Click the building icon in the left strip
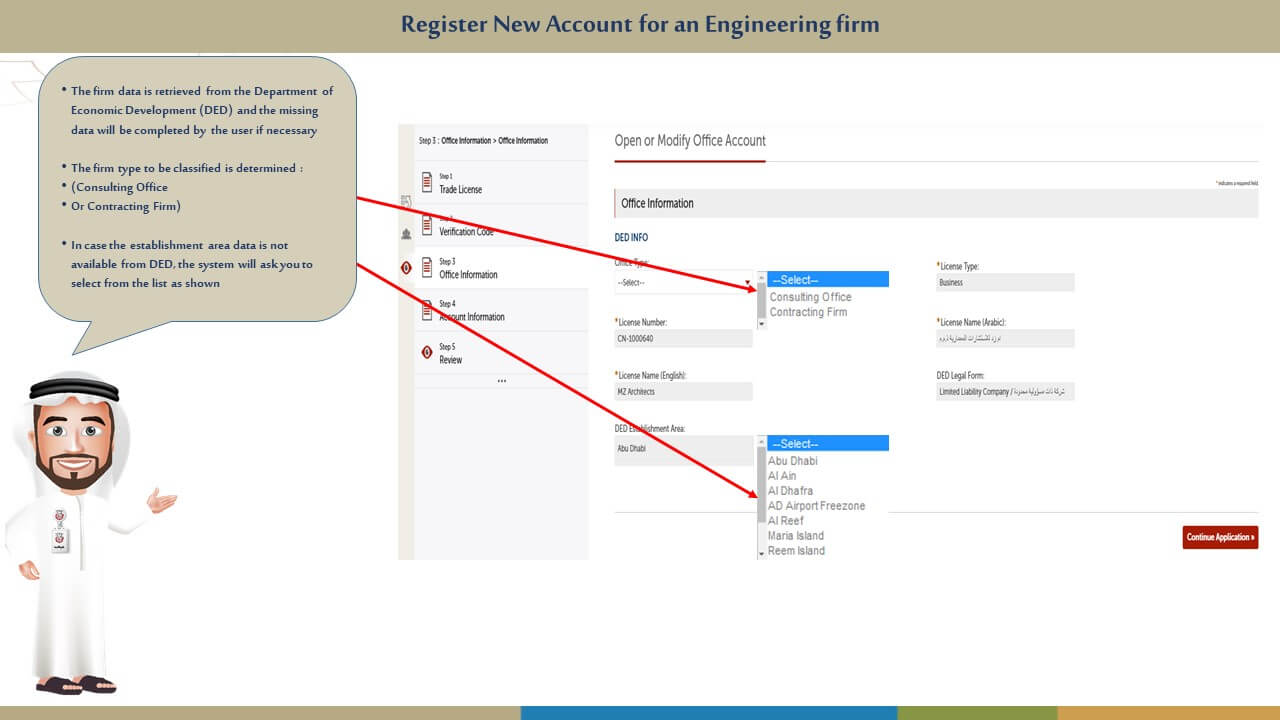Viewport: 1280px width, 720px height. [x=406, y=233]
